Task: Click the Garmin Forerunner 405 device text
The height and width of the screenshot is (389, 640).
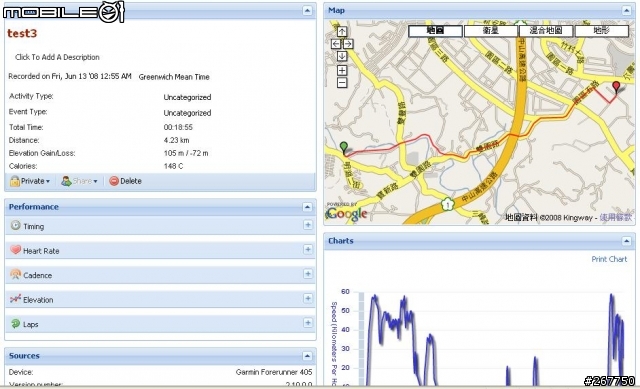Action: point(273,372)
